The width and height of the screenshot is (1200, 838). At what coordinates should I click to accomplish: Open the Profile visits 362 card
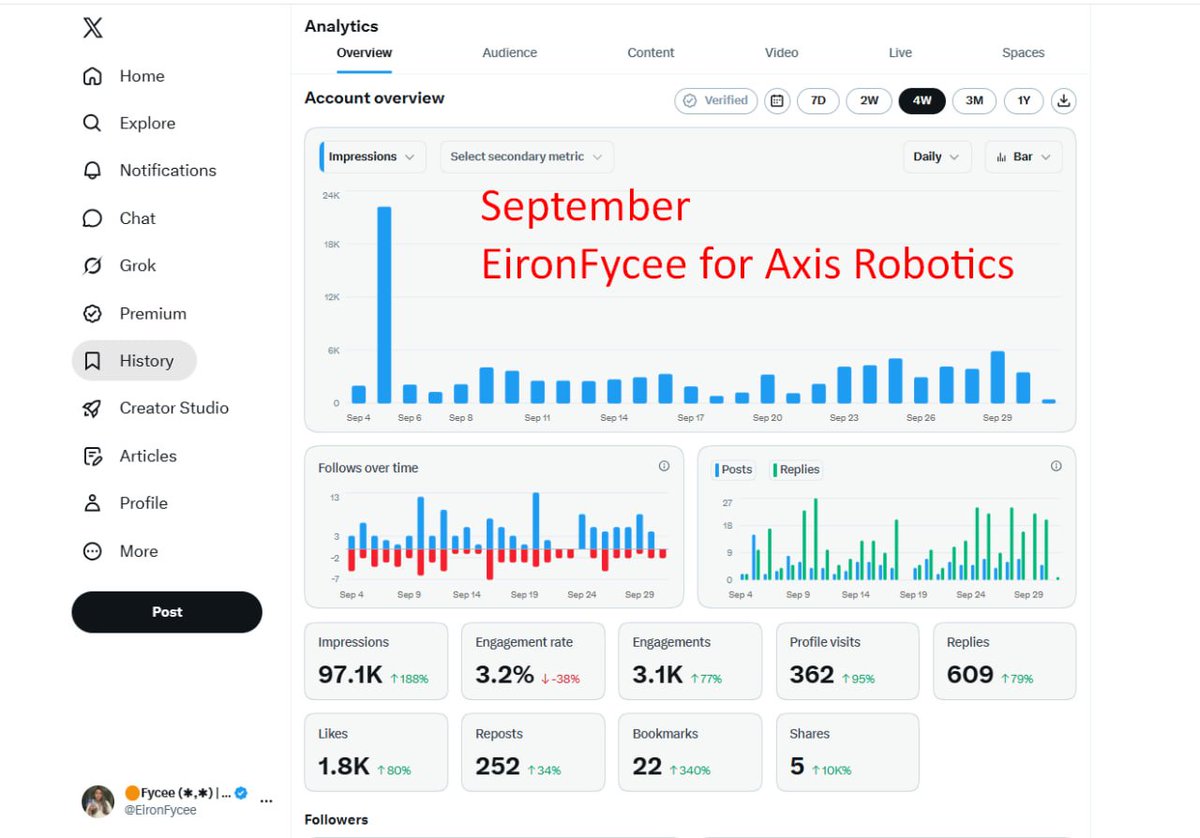pos(847,661)
